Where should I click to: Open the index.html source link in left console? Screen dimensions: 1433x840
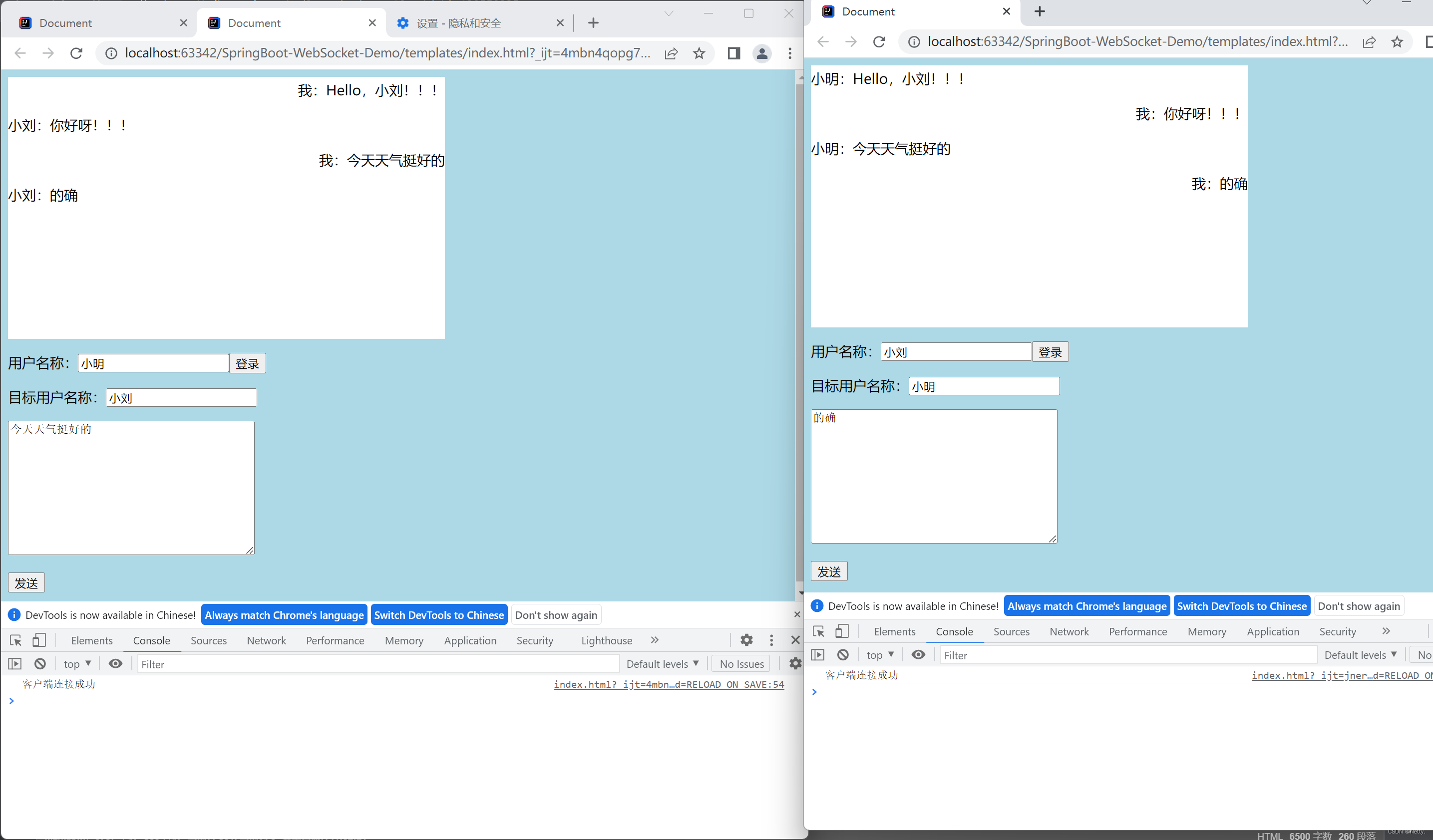pos(669,684)
